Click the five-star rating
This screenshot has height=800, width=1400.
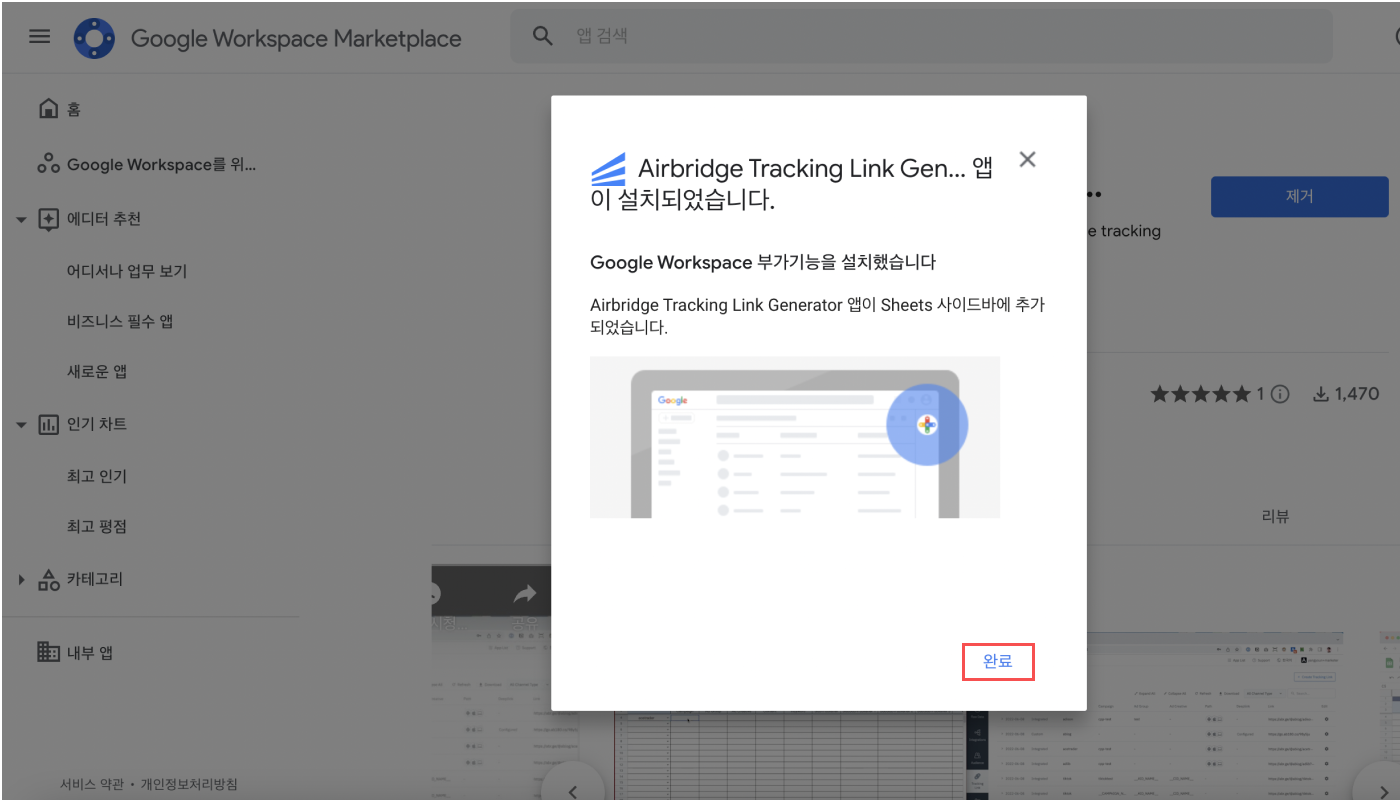pos(1201,394)
